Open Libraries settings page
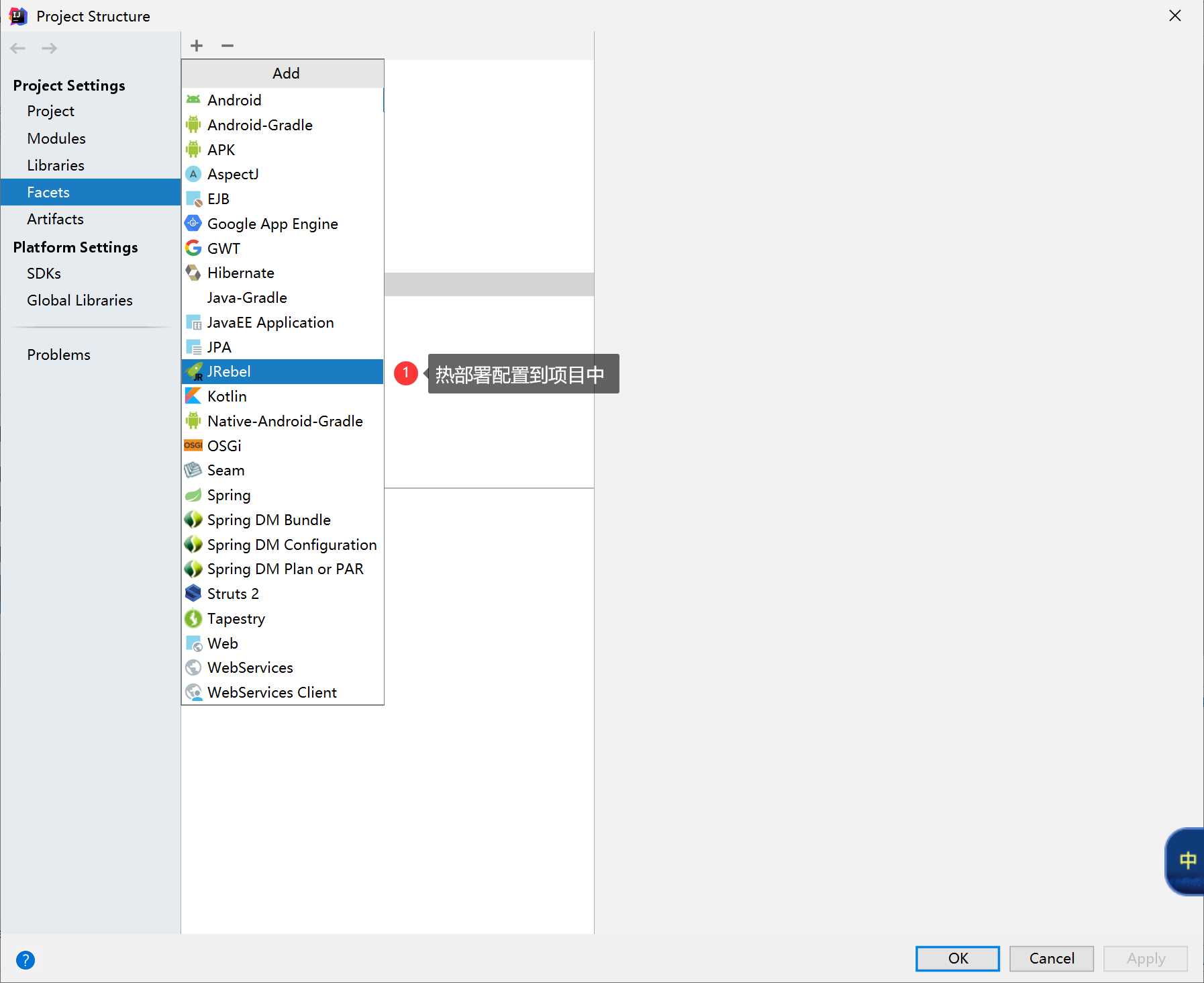1204x983 pixels. tap(91, 165)
